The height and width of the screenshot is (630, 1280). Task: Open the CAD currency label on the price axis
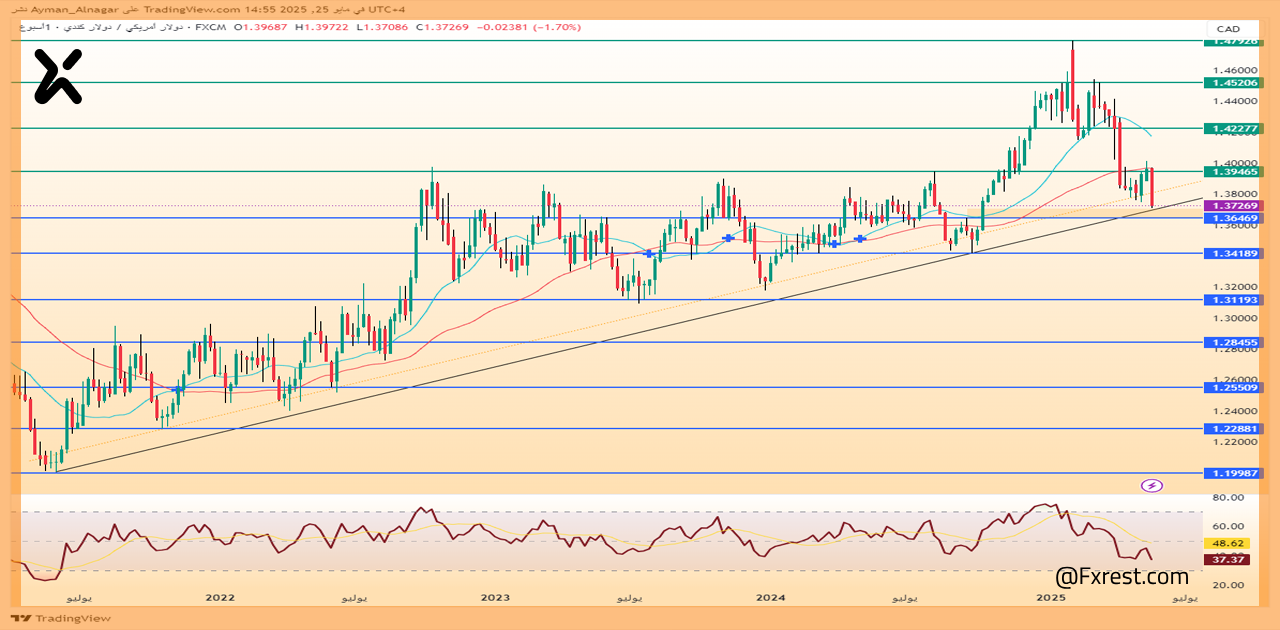coord(1227,28)
